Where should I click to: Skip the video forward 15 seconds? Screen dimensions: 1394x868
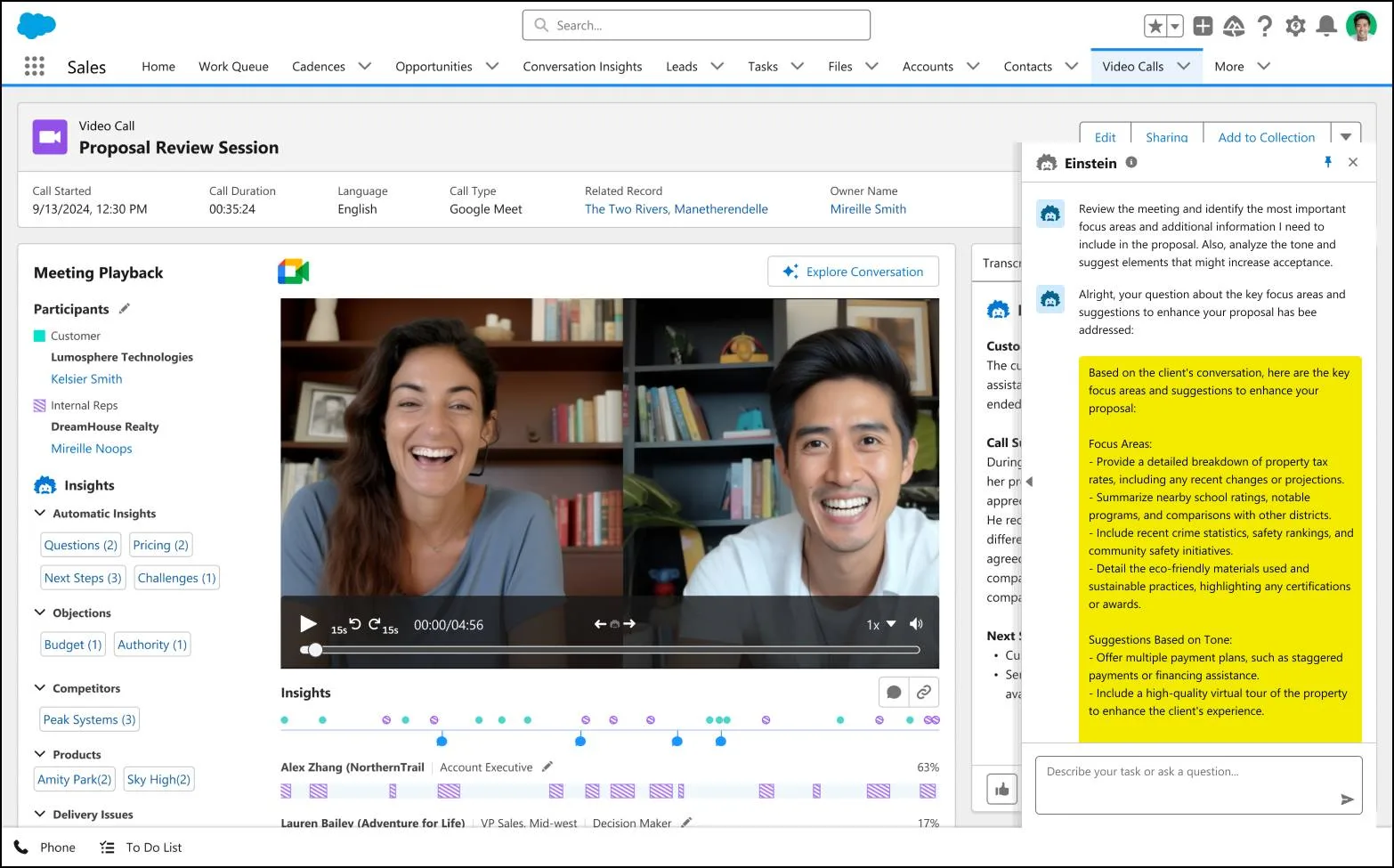click(x=383, y=626)
